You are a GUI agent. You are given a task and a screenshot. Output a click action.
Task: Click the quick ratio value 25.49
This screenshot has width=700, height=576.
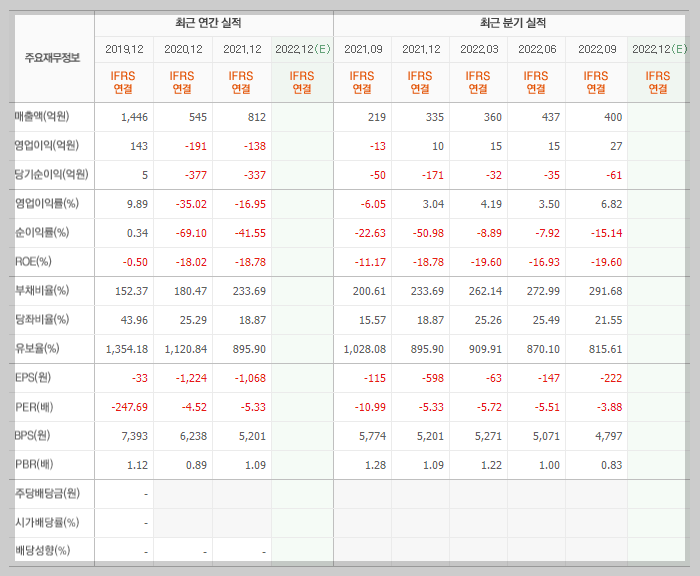tap(546, 321)
